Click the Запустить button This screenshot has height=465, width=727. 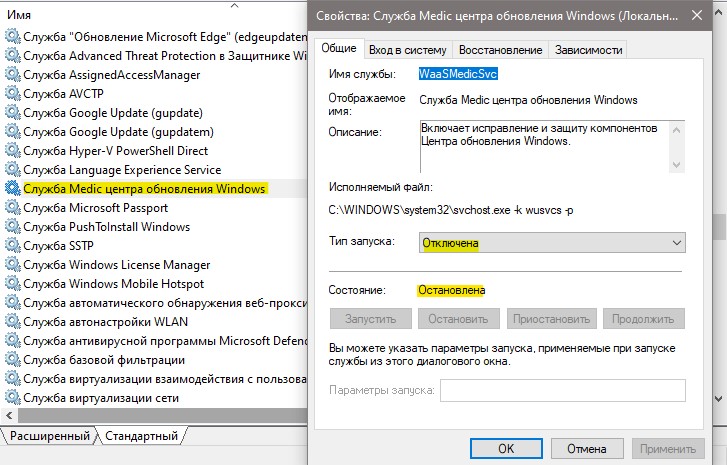pyautogui.click(x=371, y=319)
